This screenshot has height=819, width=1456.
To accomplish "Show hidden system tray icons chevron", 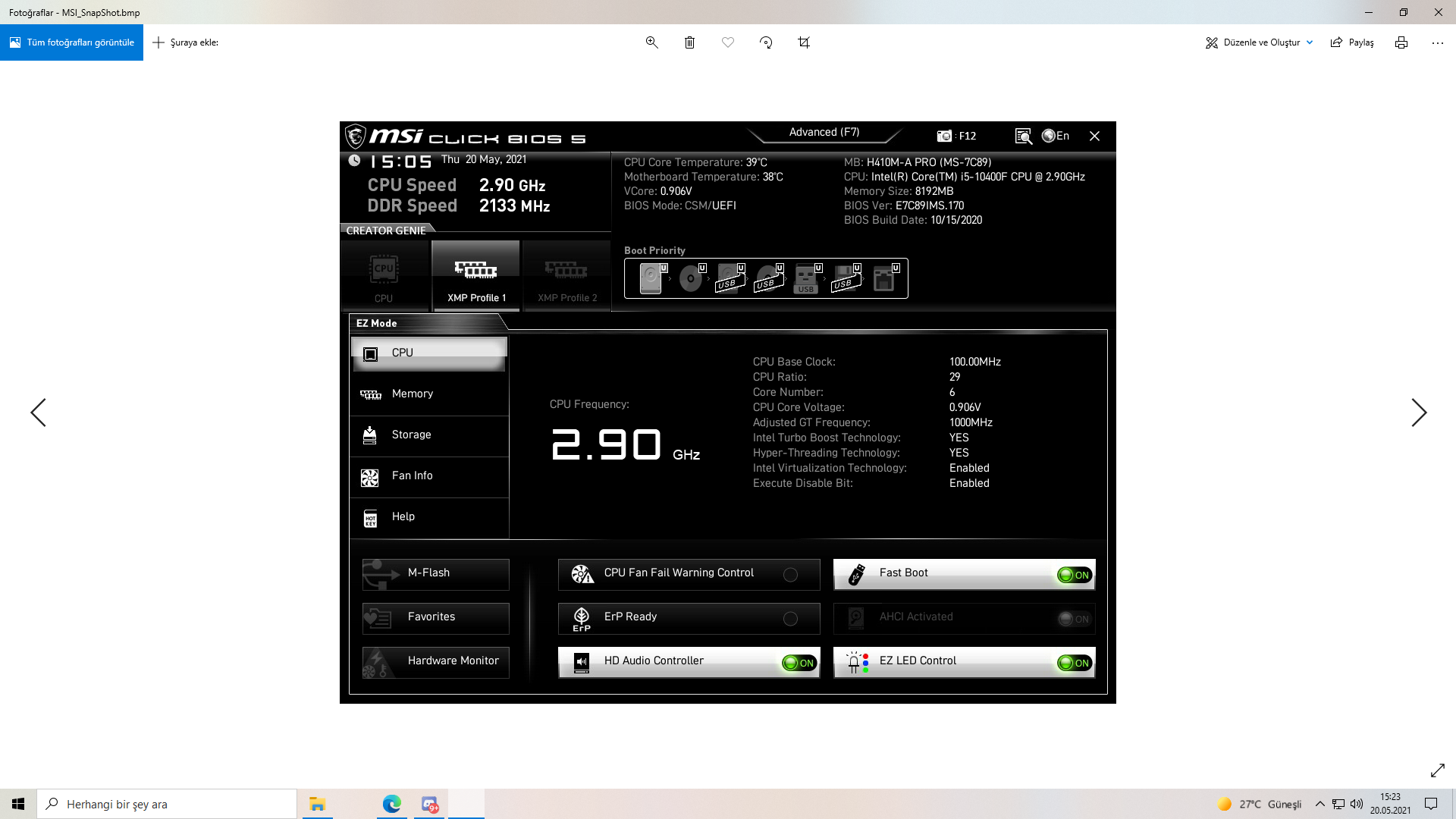I will point(1320,804).
